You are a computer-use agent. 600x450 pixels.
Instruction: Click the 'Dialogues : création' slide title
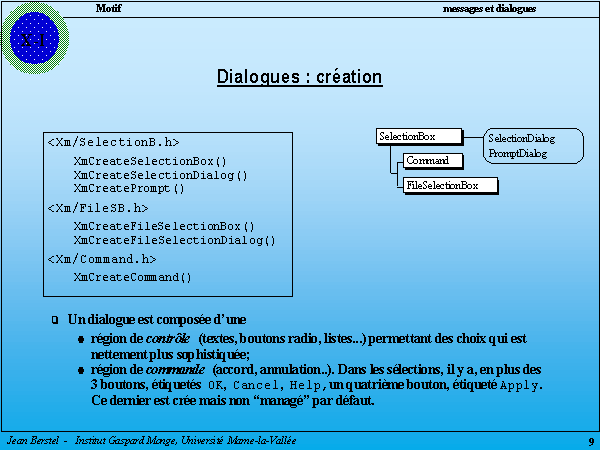[x=299, y=77]
